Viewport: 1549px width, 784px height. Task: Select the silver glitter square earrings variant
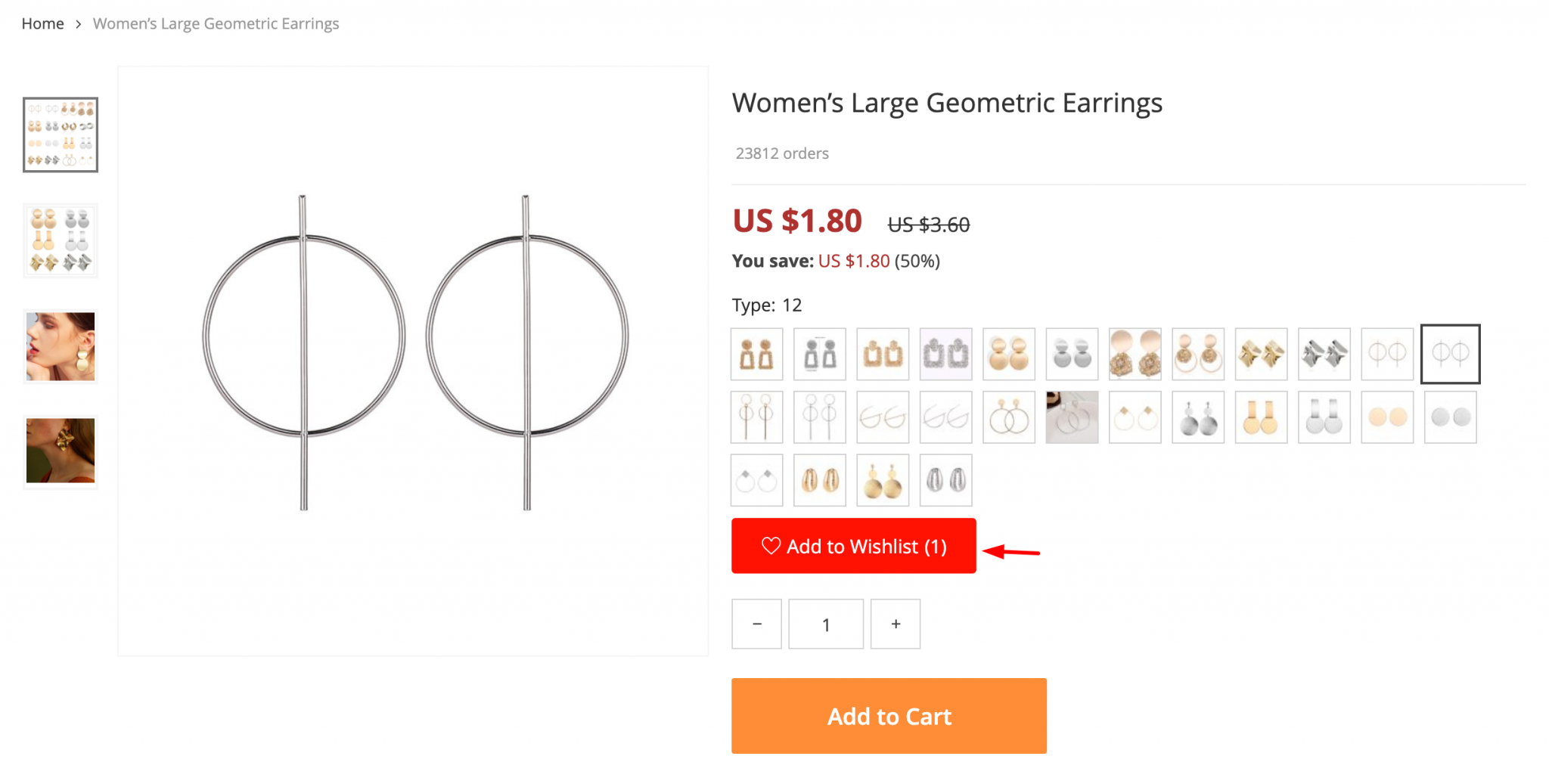point(945,354)
